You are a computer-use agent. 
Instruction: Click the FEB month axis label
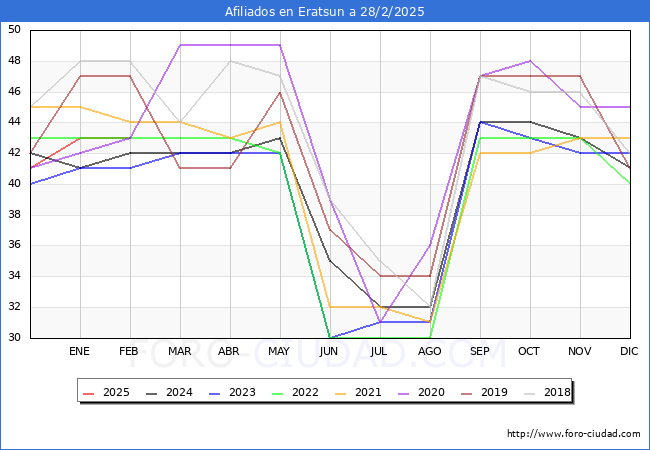click(x=129, y=351)
